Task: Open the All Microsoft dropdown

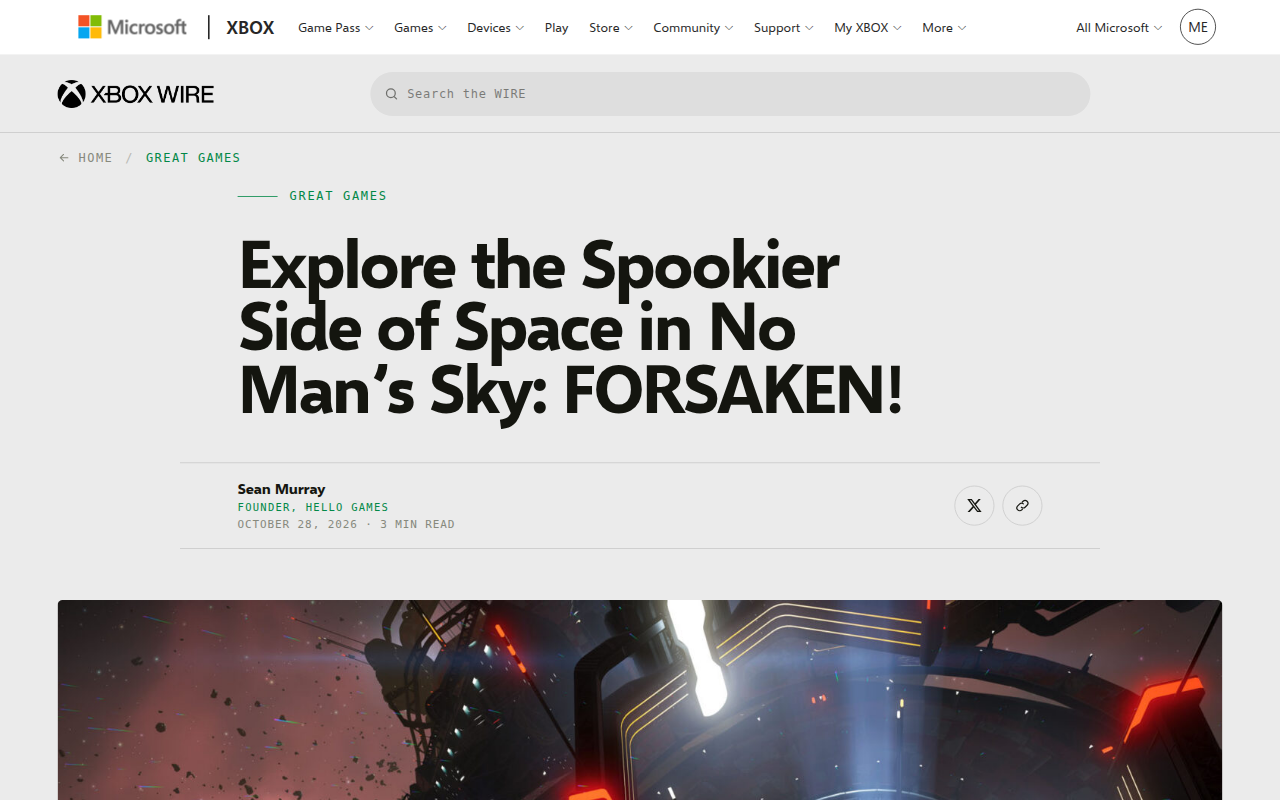Action: pos(1119,28)
